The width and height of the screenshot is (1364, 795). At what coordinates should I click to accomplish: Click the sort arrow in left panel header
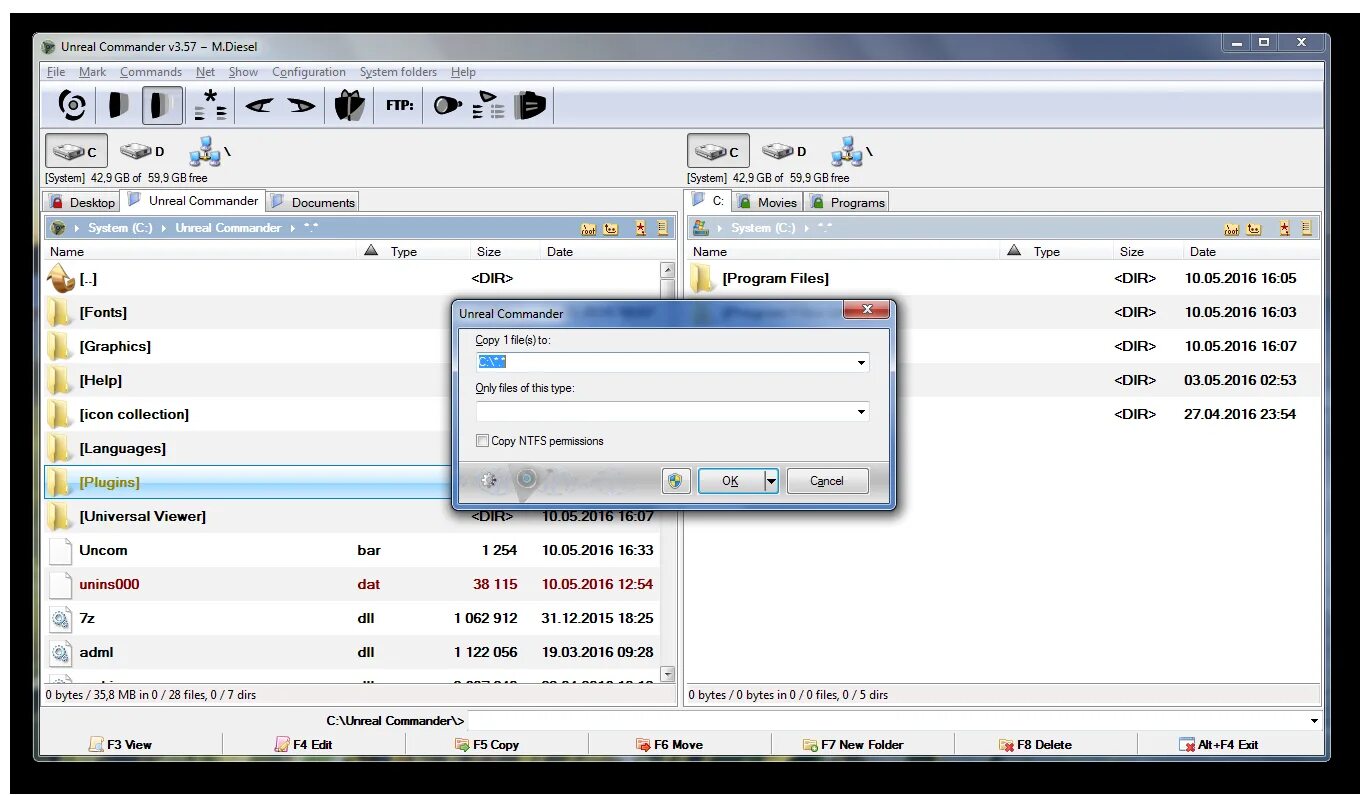[x=372, y=250]
